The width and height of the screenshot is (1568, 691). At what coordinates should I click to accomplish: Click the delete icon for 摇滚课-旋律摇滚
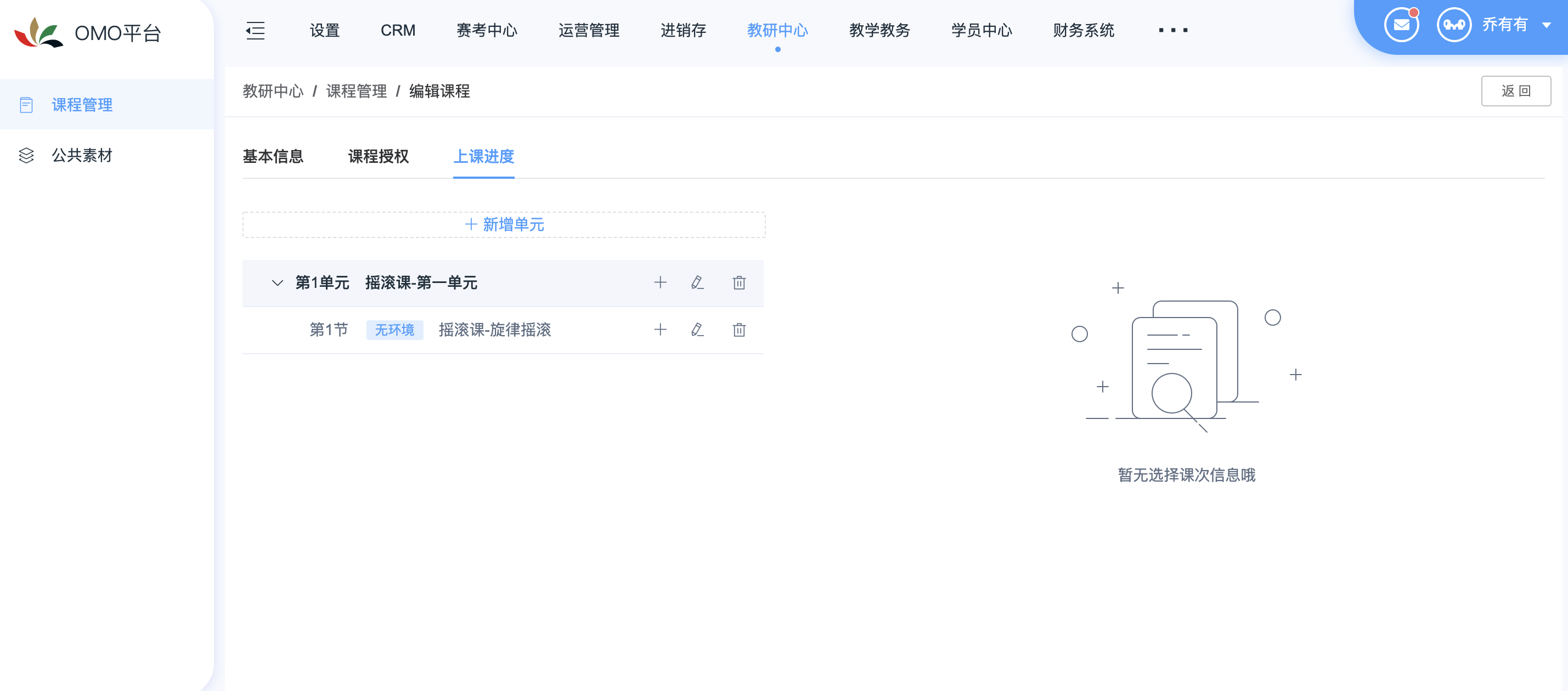coord(739,329)
